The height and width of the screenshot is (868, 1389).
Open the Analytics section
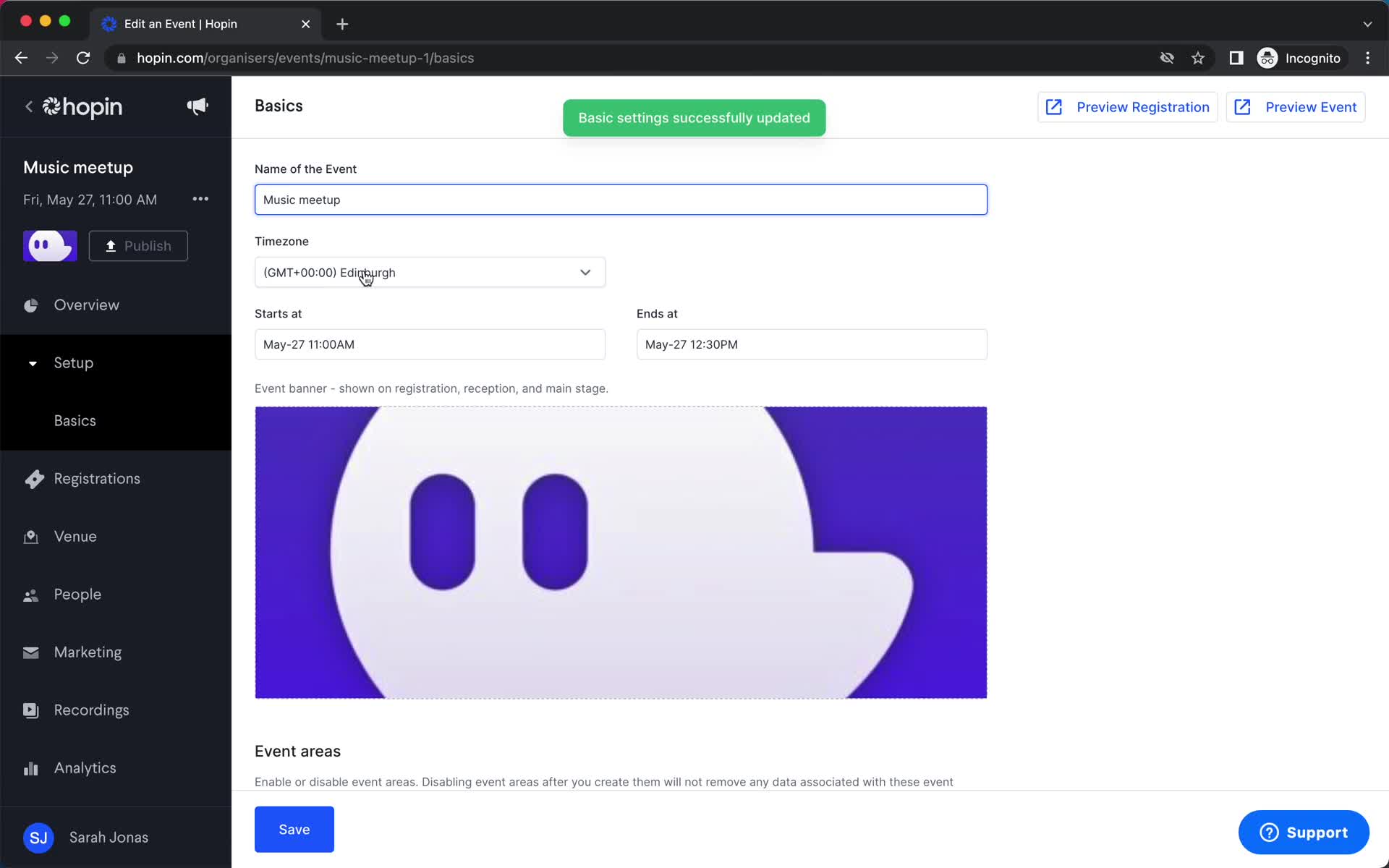(x=85, y=768)
